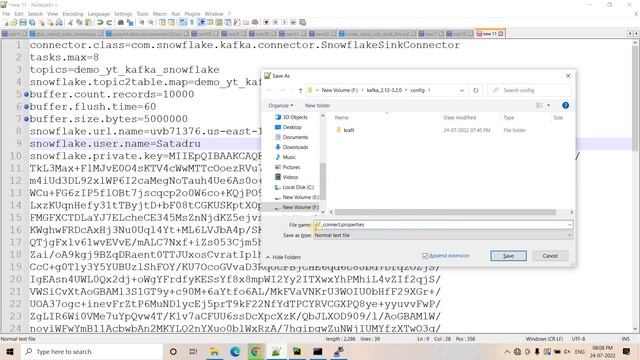Screen dimensions: 640x360
Task: Click horizontal scrollbar in file list
Action: click(445, 212)
